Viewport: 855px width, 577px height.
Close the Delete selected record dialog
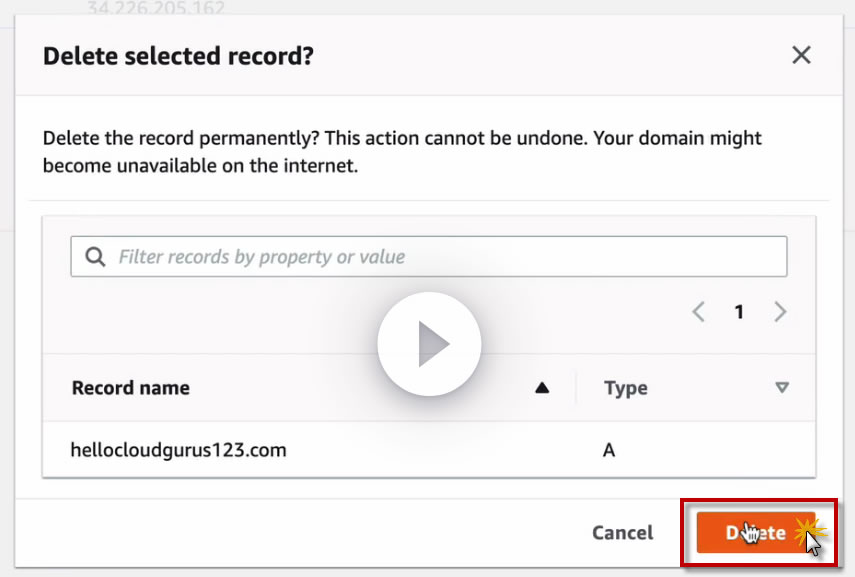[x=801, y=56]
